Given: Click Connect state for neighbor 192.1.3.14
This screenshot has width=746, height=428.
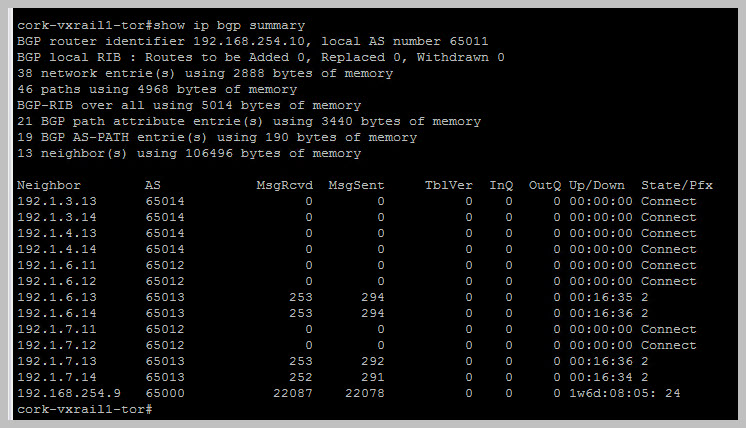Looking at the screenshot, I should (668, 217).
